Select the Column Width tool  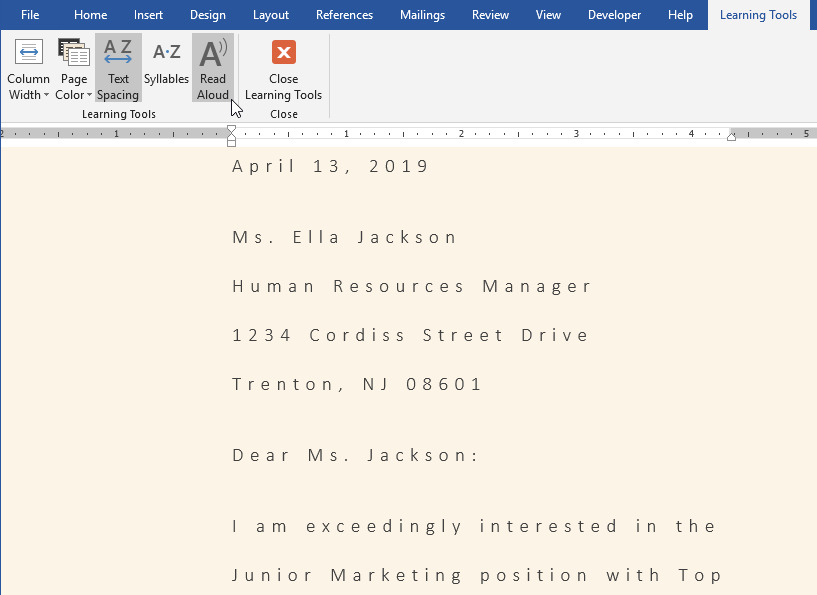coord(28,68)
